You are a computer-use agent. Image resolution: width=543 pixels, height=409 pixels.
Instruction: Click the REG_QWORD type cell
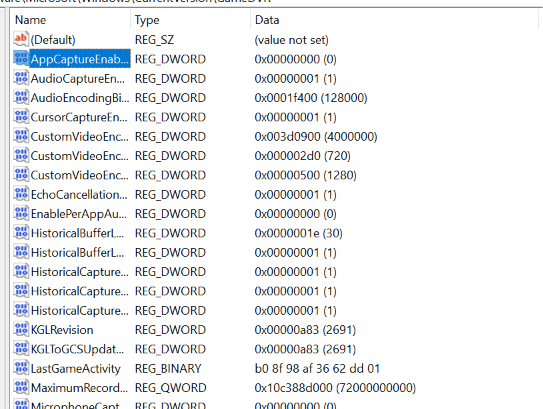[171, 388]
